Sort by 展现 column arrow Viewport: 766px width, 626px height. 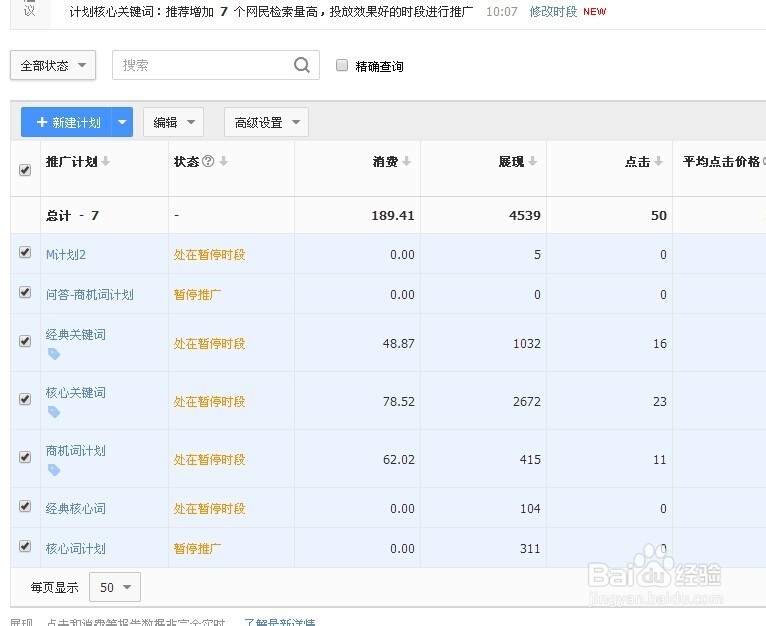(532, 161)
